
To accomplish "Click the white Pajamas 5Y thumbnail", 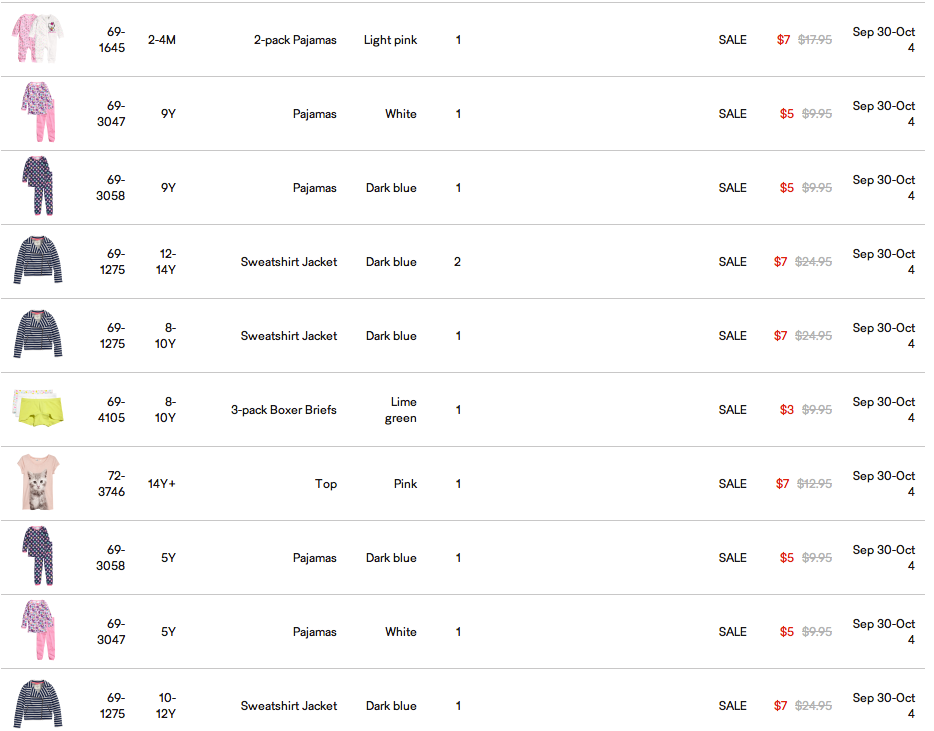I will pos(37,632).
